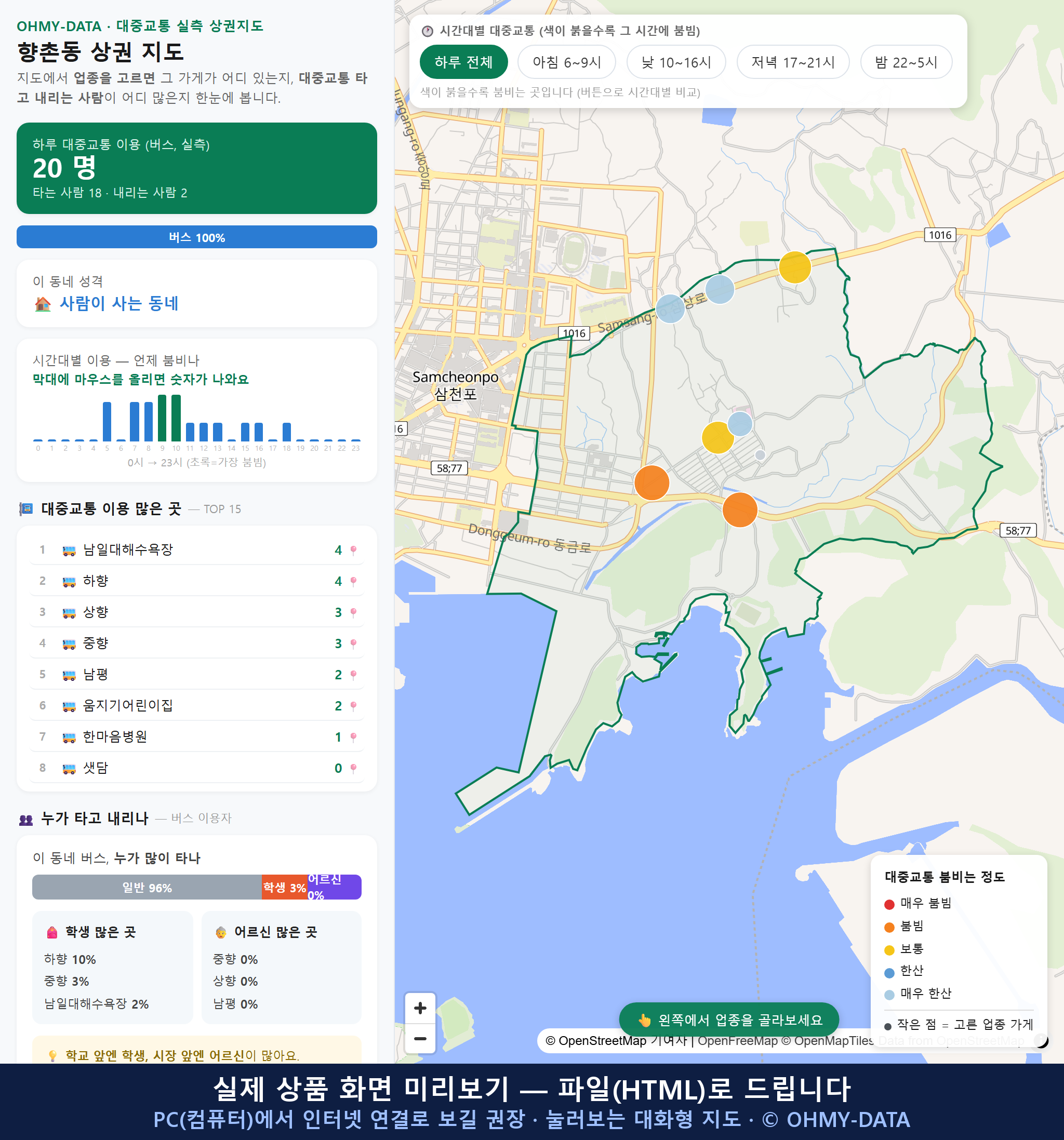
Task: Switch to 저녁 17~21시 time filter
Action: [x=792, y=62]
